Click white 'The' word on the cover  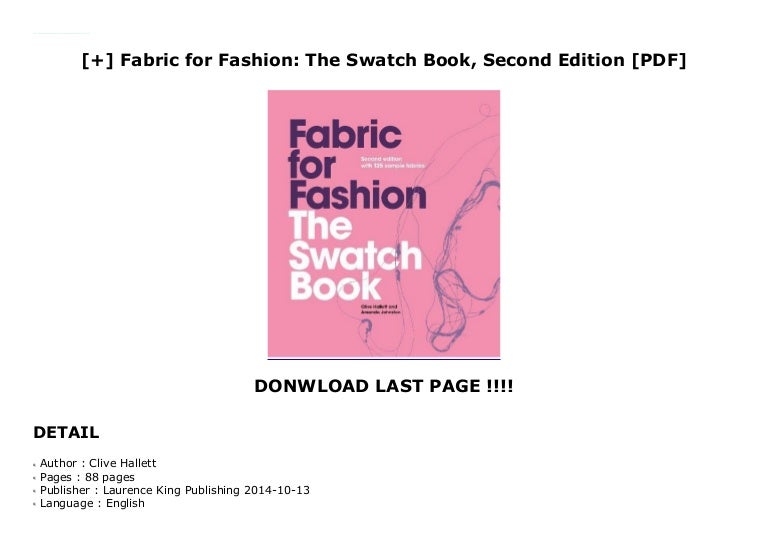coord(320,226)
